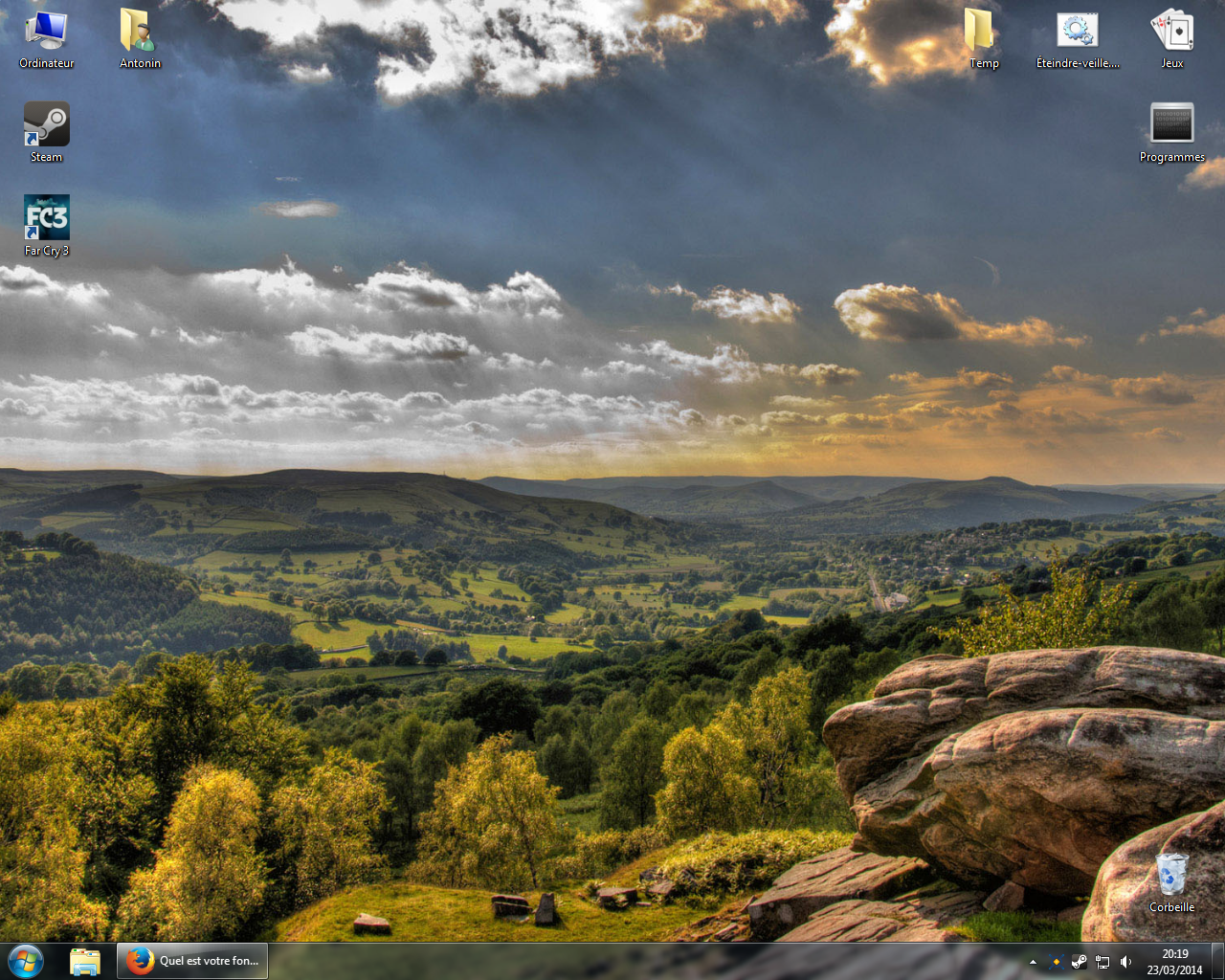Open the network connection tray icon
1225x980 pixels.
[1102, 962]
